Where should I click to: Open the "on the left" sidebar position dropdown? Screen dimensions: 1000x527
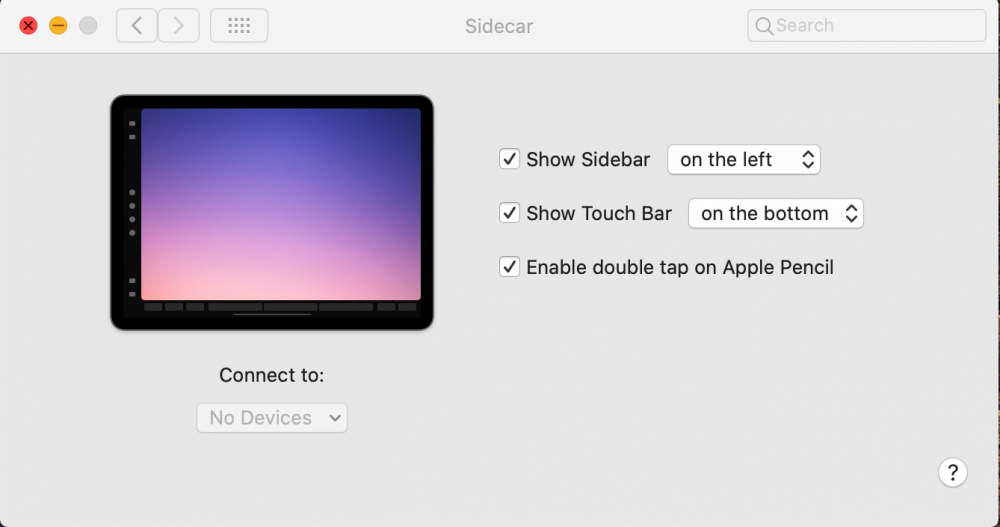point(744,160)
